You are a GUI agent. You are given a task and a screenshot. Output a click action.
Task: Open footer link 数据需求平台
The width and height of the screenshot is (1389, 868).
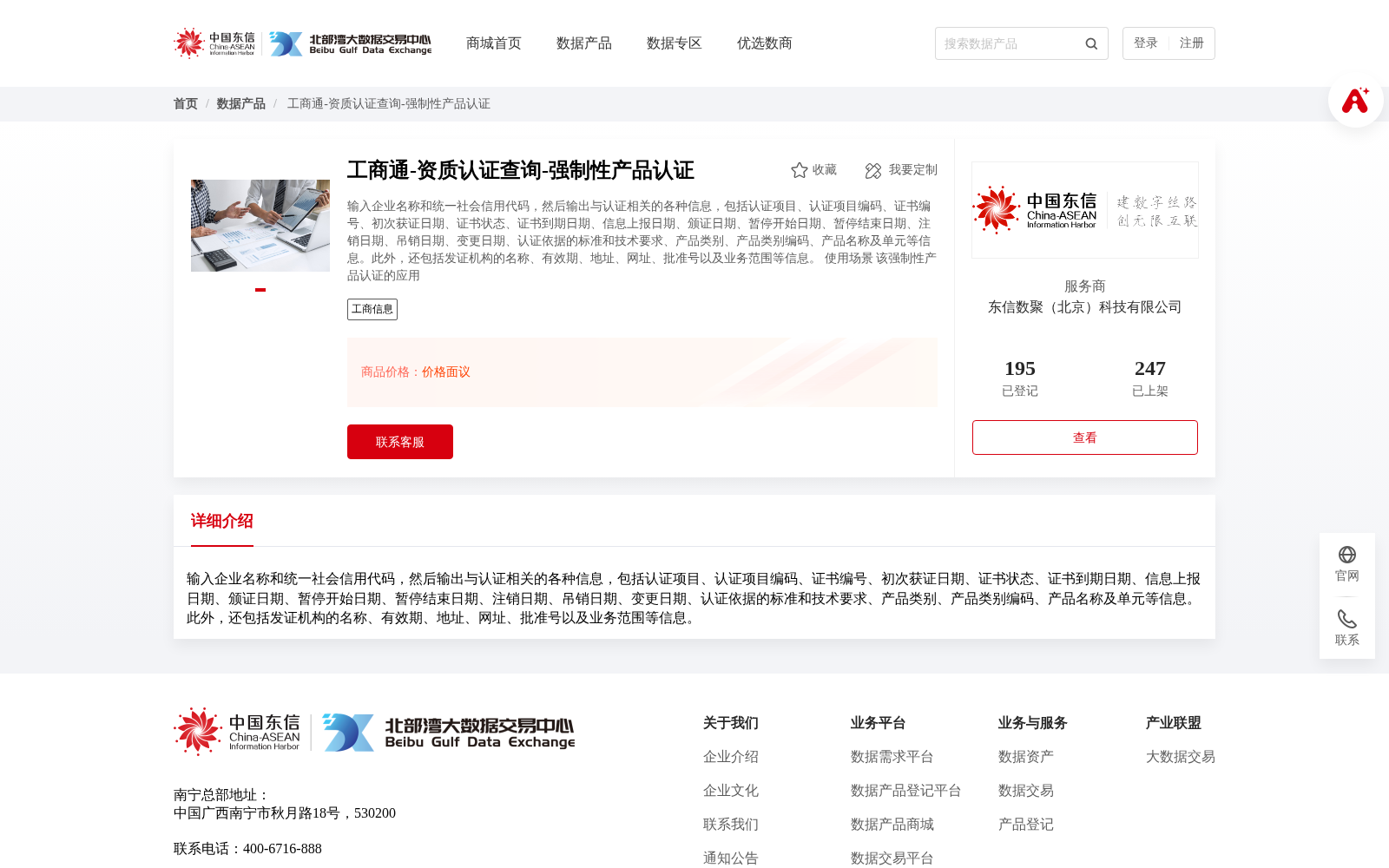coord(892,757)
